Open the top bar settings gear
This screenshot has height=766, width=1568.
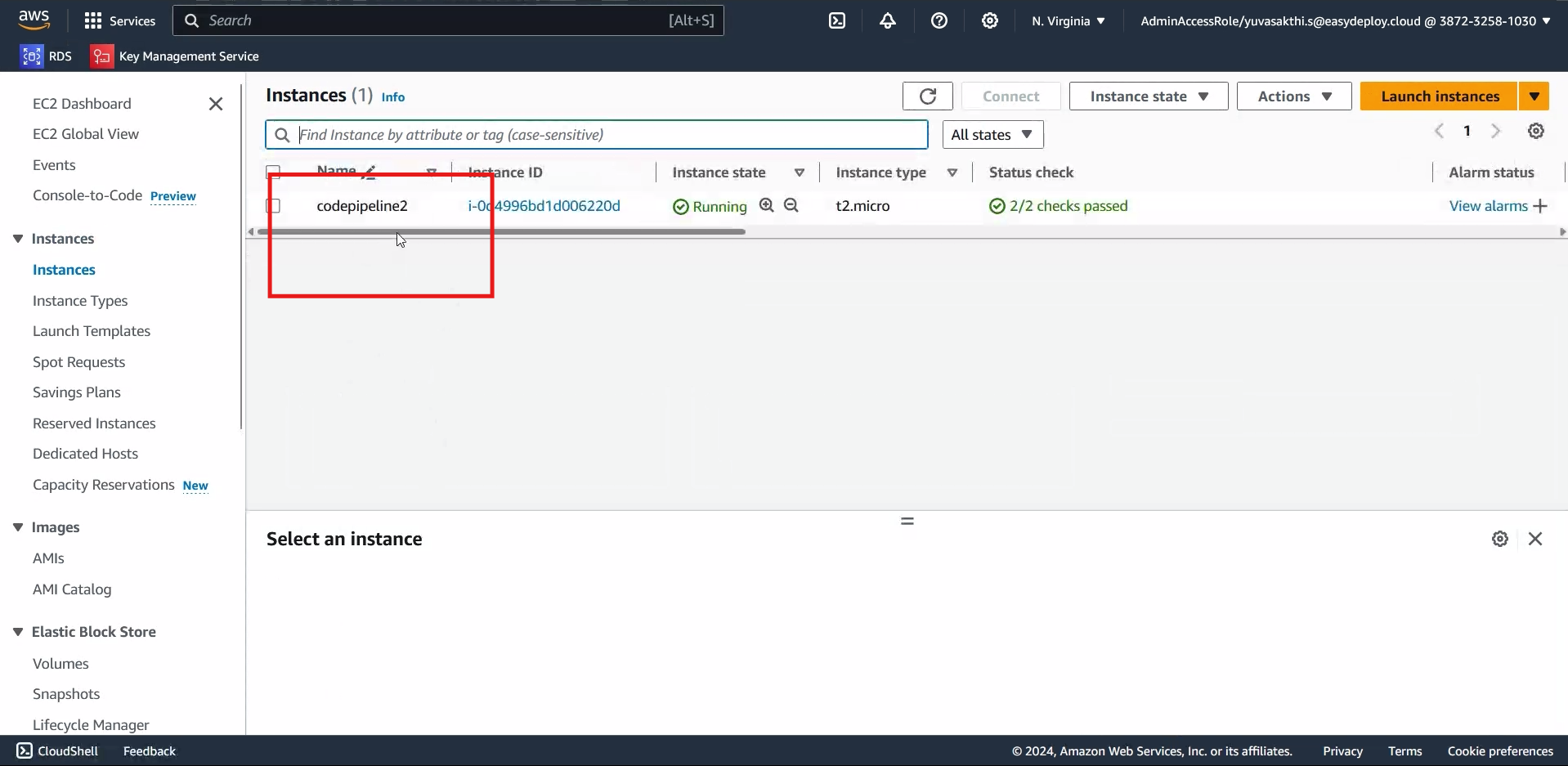pyautogui.click(x=990, y=20)
